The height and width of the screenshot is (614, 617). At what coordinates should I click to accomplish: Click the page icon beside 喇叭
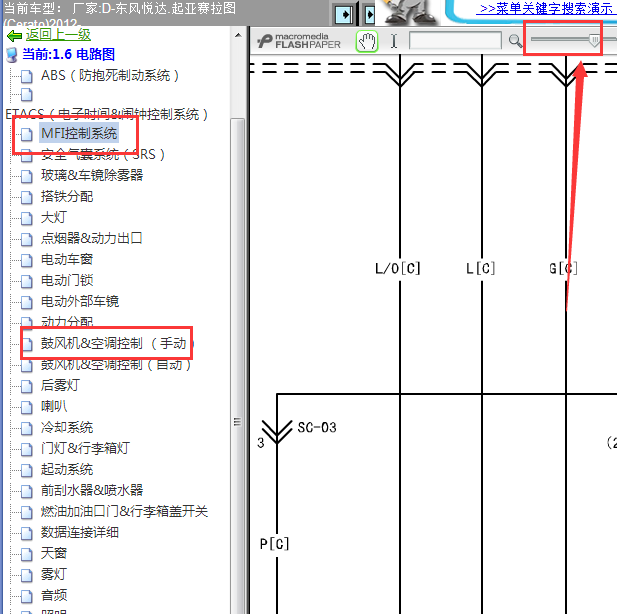tap(26, 407)
